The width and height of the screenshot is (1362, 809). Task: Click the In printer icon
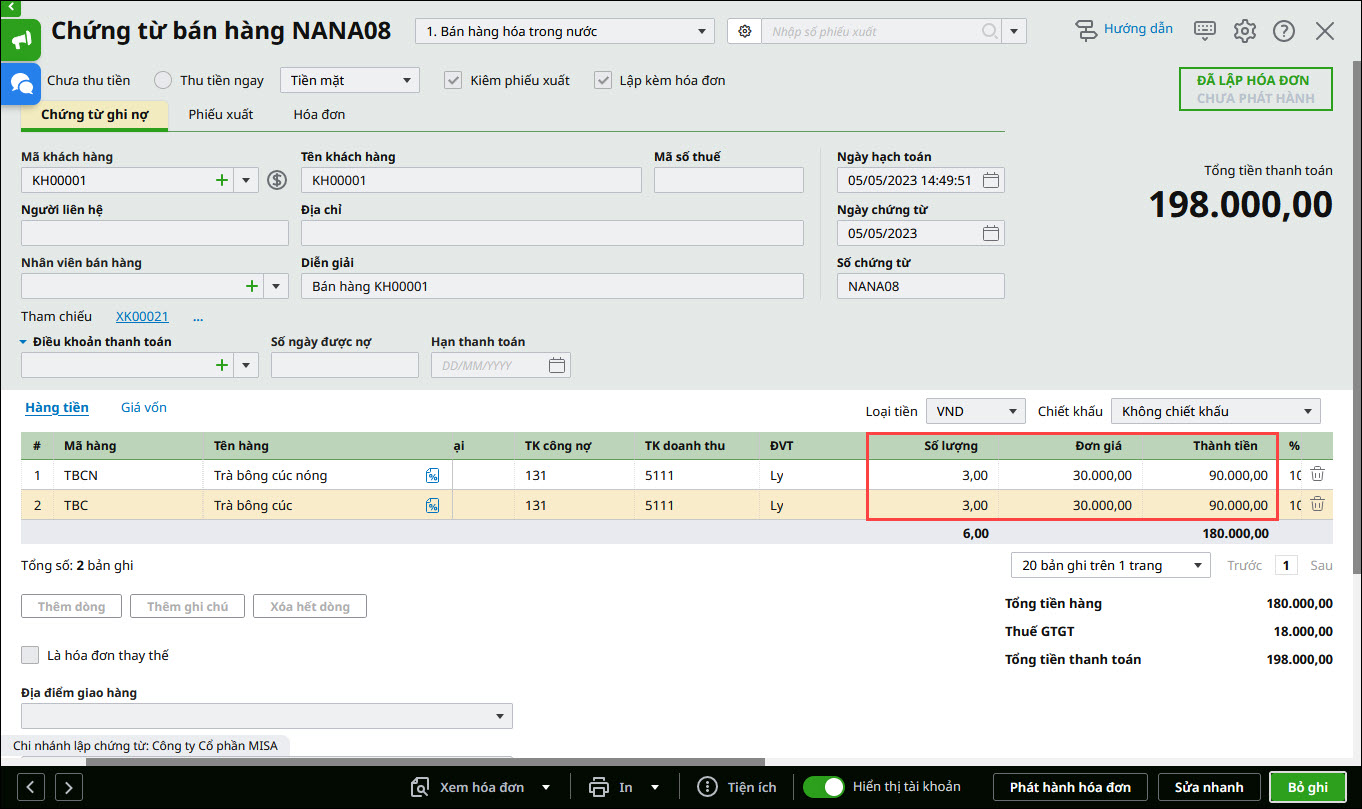[x=599, y=787]
